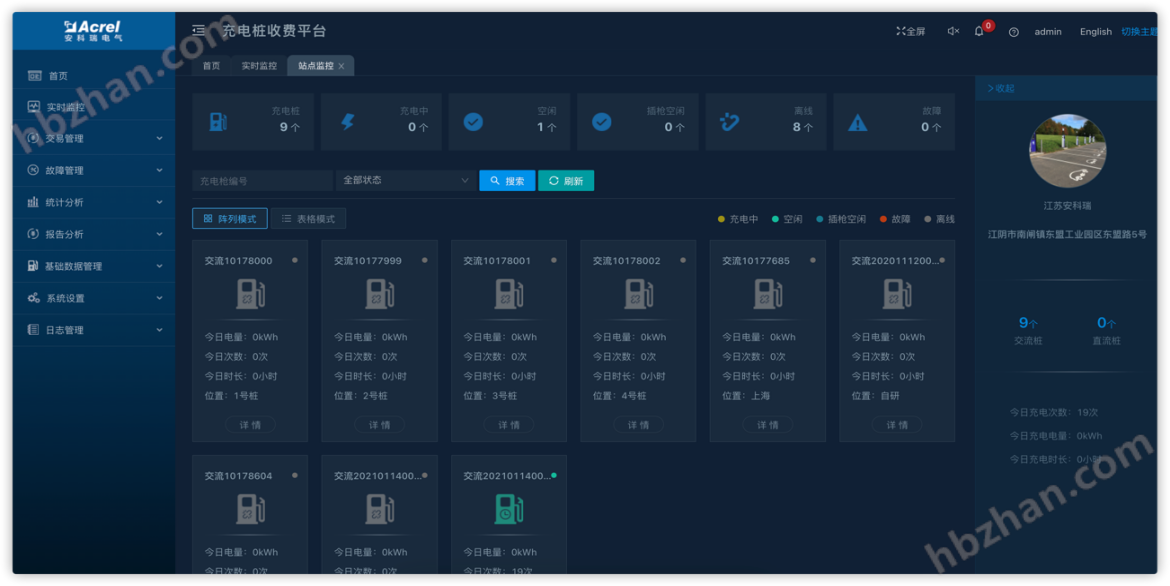Click the checkmark icon on 空闲 card
The image size is (1170, 586).
[x=473, y=120]
